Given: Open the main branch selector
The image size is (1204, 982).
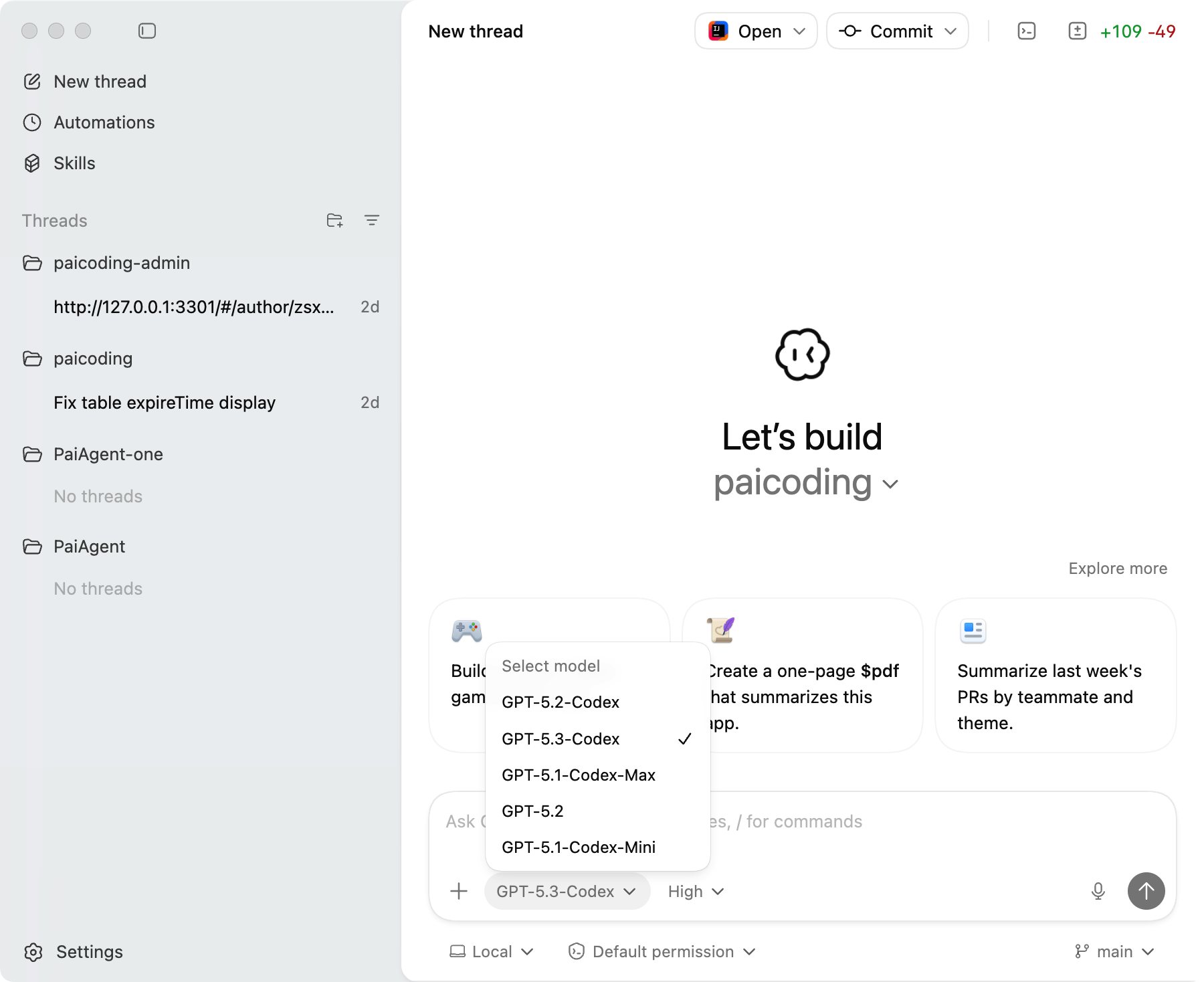Looking at the screenshot, I should coord(1114,951).
